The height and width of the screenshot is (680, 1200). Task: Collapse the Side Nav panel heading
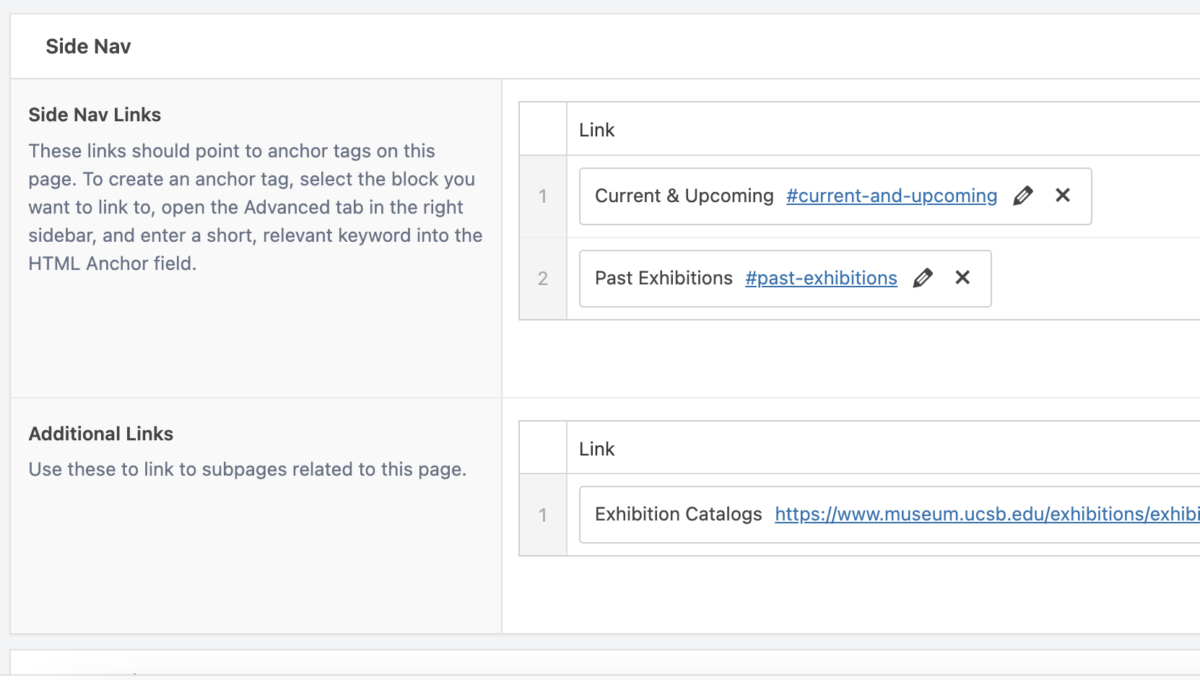(x=88, y=47)
